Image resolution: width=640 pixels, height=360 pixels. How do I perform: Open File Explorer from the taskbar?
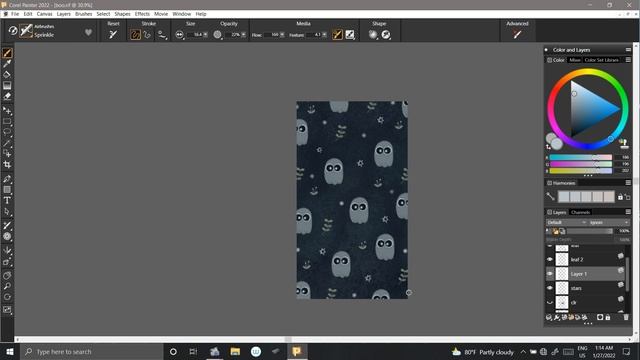click(235, 351)
